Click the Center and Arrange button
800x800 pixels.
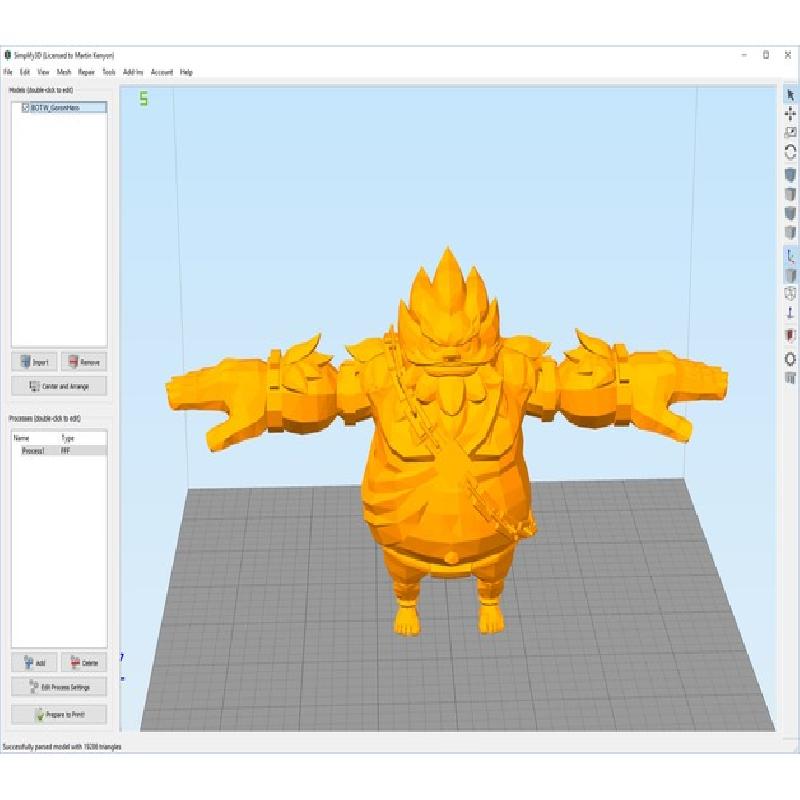(59, 386)
